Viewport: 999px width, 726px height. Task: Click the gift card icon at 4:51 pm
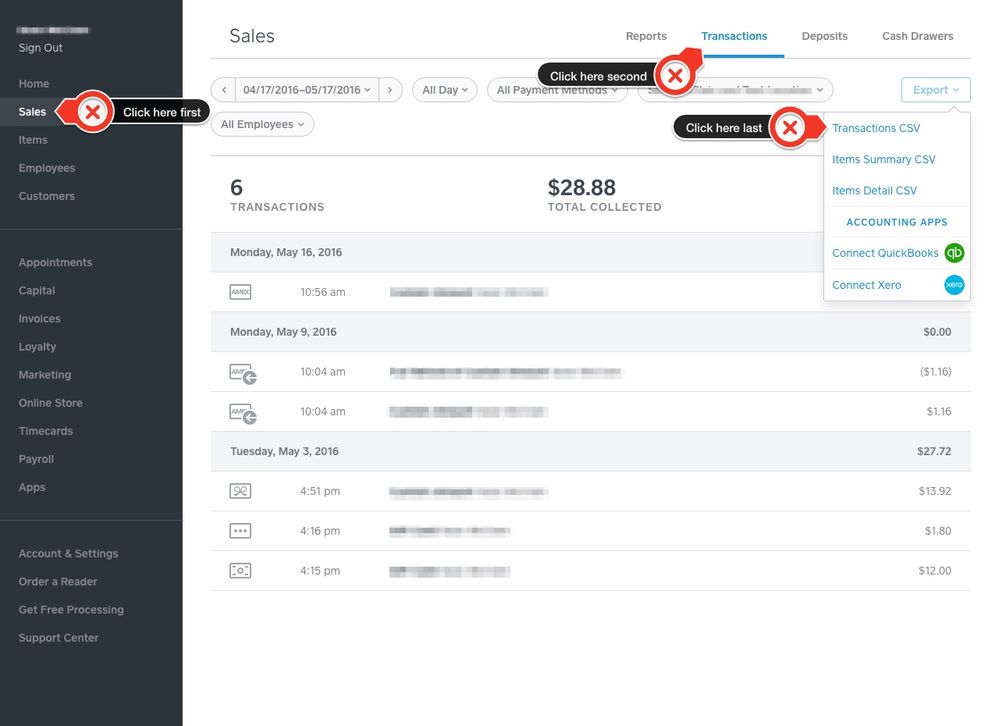pos(240,491)
